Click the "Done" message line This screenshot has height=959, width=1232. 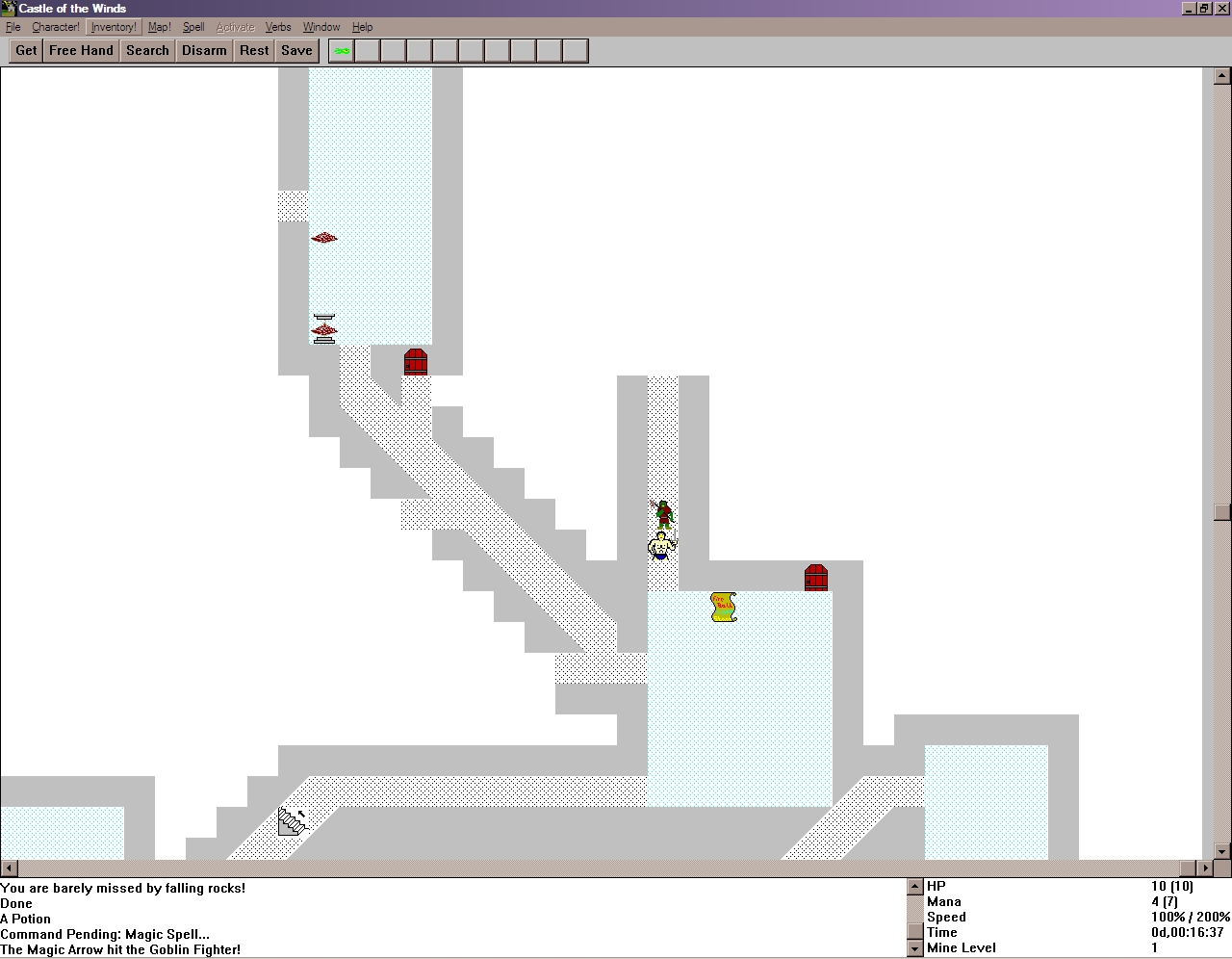pyautogui.click(x=16, y=903)
